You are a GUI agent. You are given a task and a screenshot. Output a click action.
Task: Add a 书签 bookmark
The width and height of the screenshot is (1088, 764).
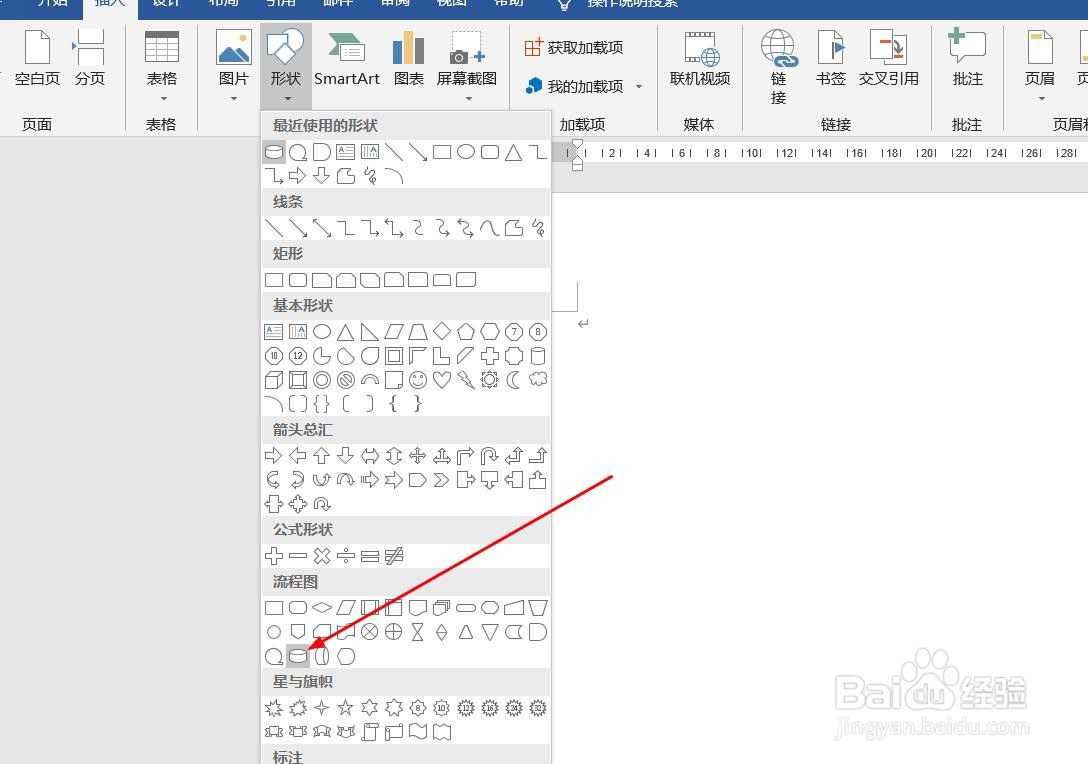pyautogui.click(x=831, y=60)
